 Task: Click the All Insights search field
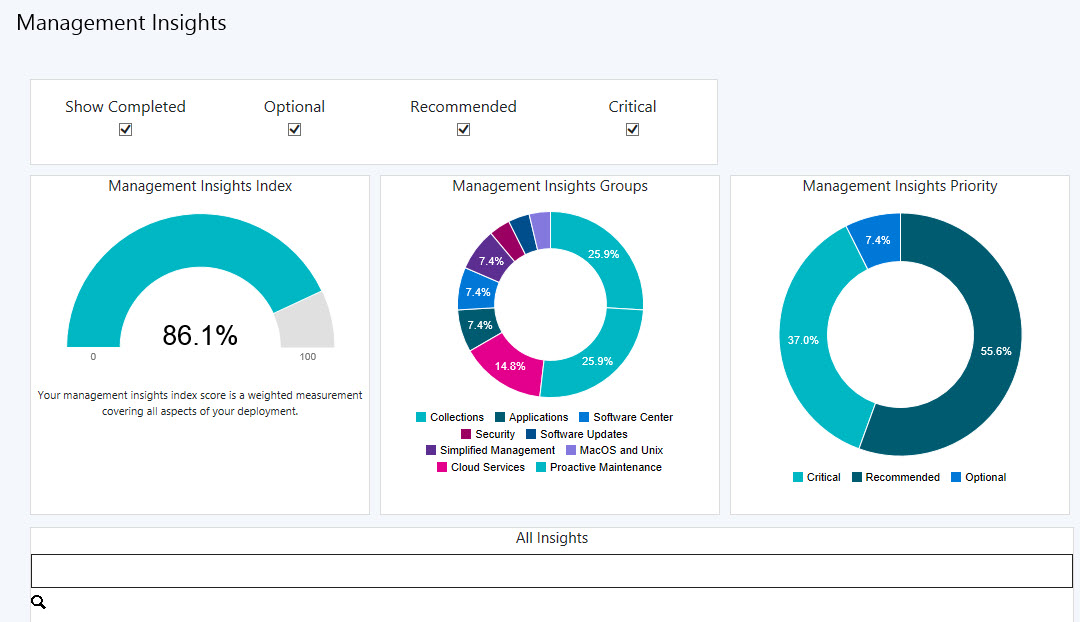552,571
